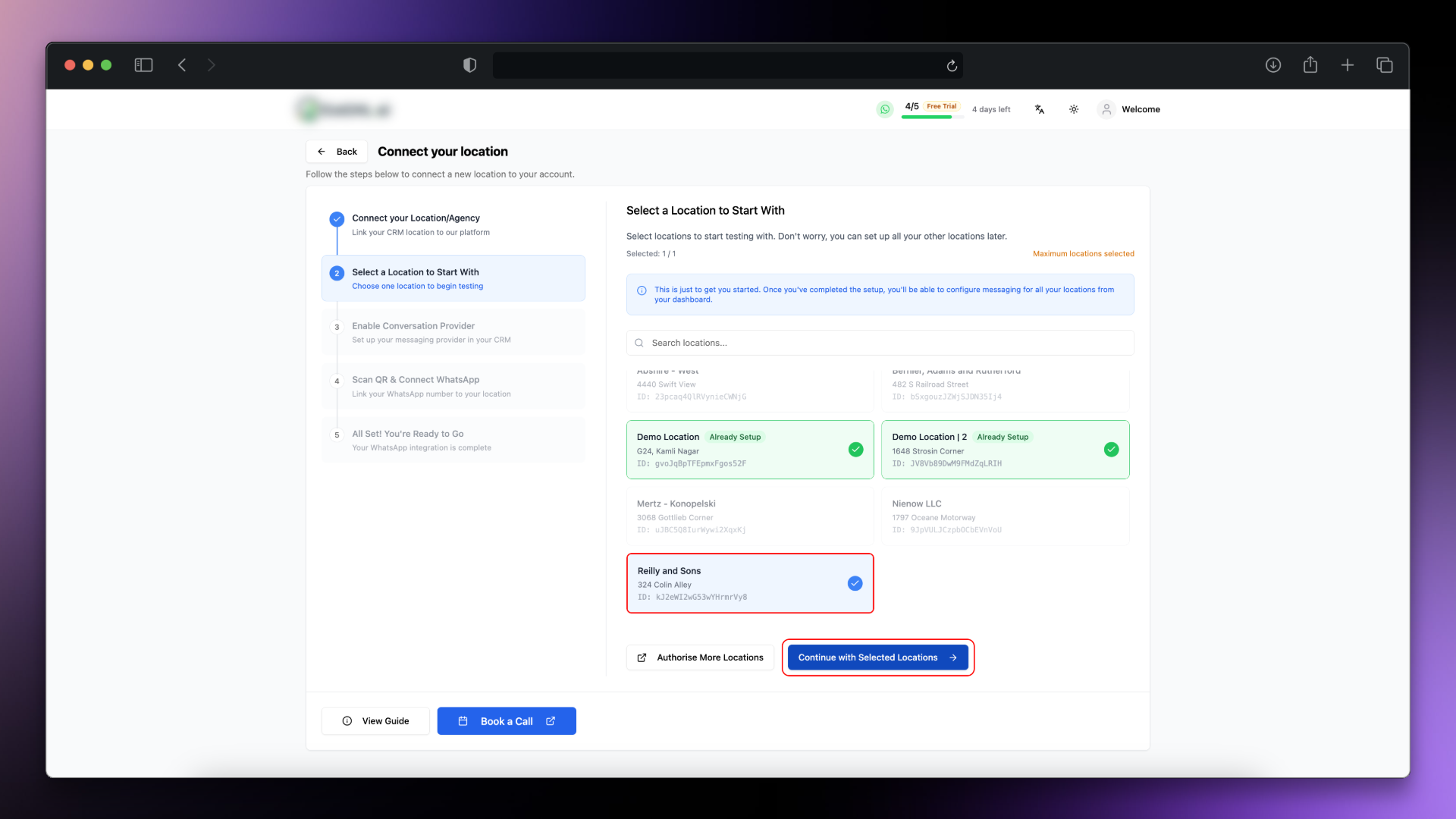Toggle the Demo Location green checkmark
The width and height of the screenshot is (1456, 819).
click(855, 450)
